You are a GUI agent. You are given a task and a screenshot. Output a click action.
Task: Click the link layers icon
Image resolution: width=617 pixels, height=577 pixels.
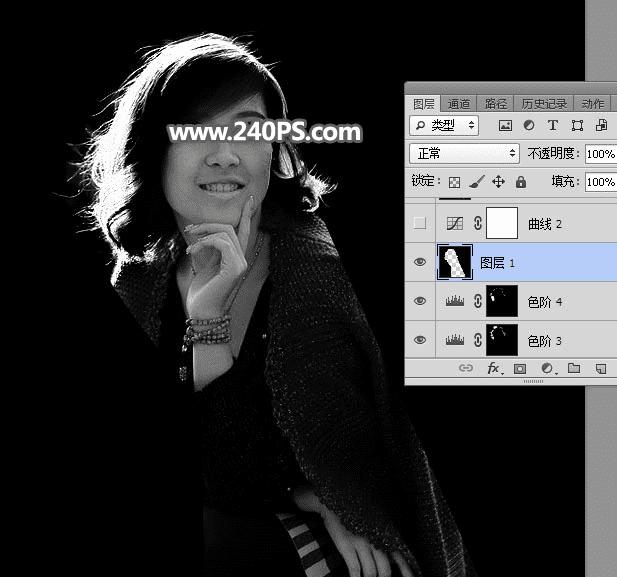click(x=466, y=368)
